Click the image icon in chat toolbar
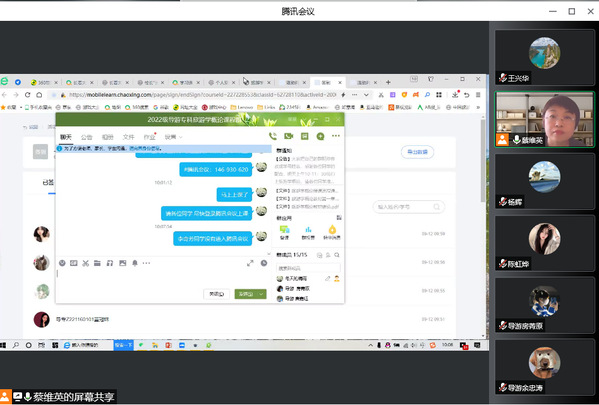Screen dimensions: 599x405 click(123, 263)
